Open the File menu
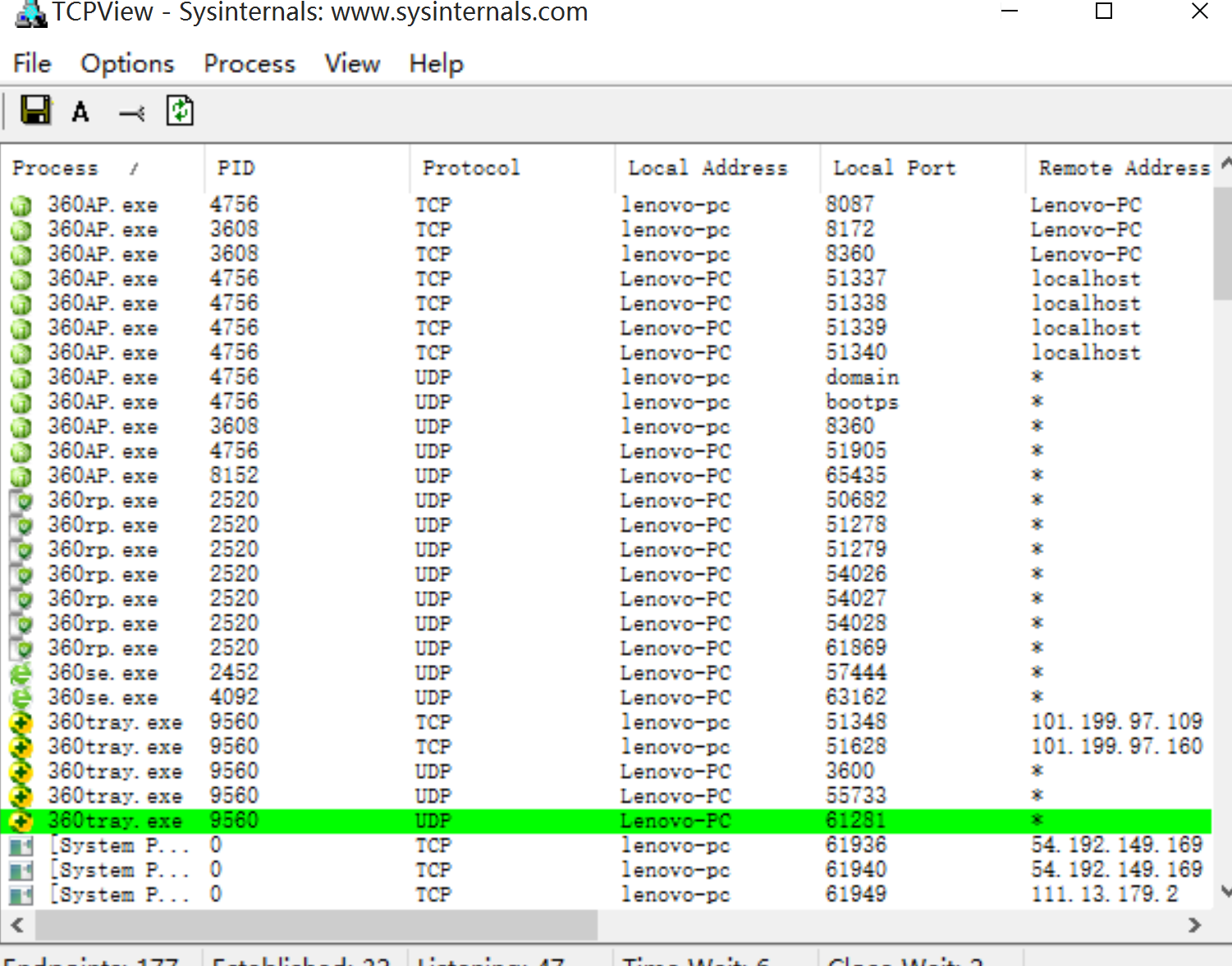 (32, 64)
